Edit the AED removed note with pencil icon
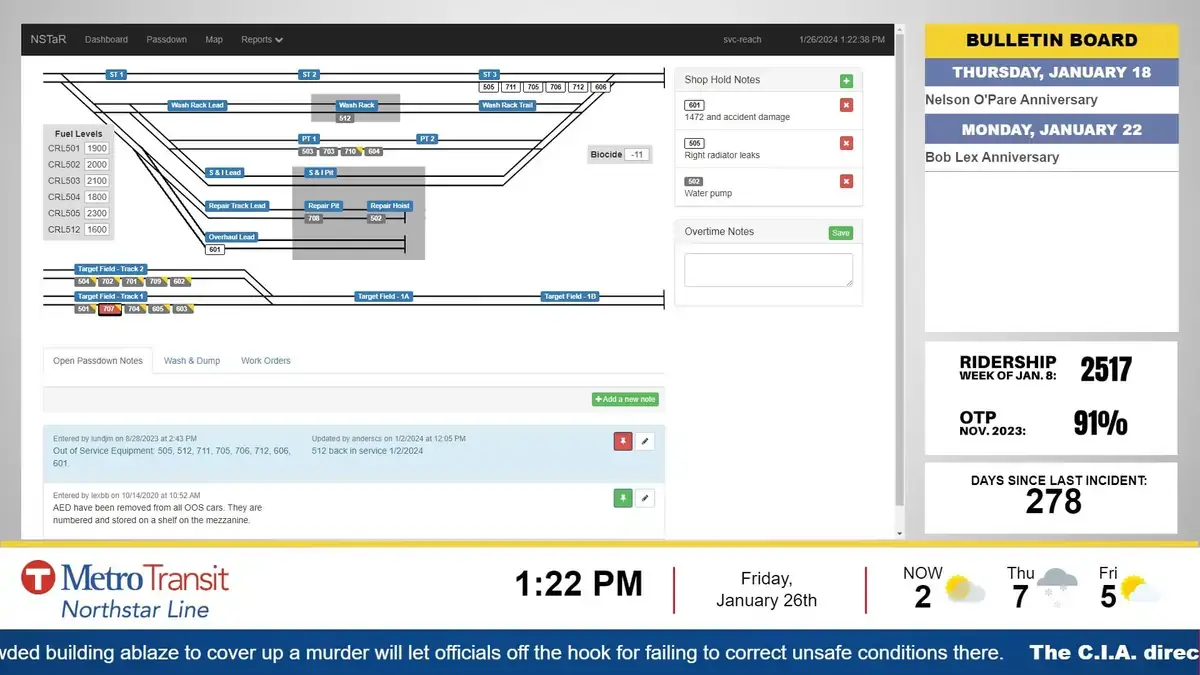The height and width of the screenshot is (675, 1200). (645, 497)
